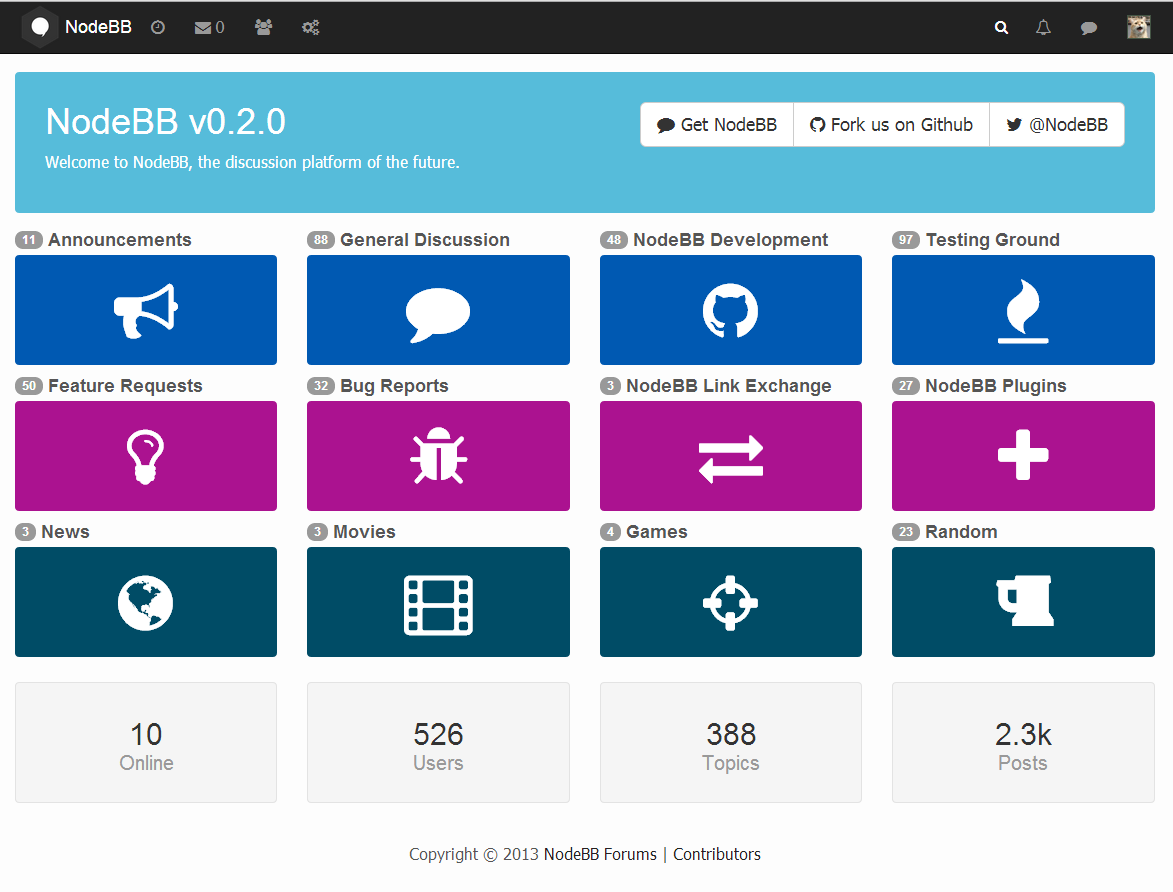Click the Welcome to NodeBB tagline text
1173x892 pixels.
[252, 162]
